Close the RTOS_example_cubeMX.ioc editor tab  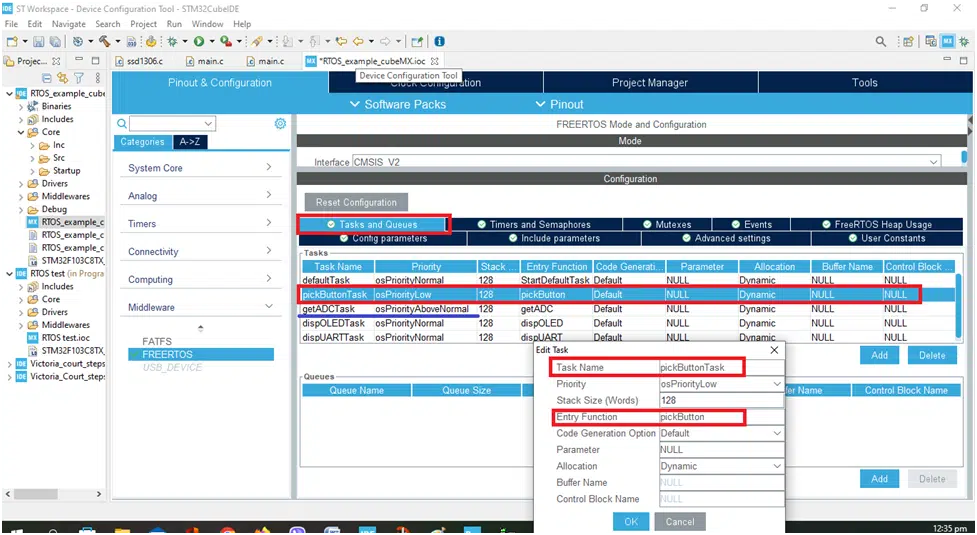pyautogui.click(x=434, y=61)
